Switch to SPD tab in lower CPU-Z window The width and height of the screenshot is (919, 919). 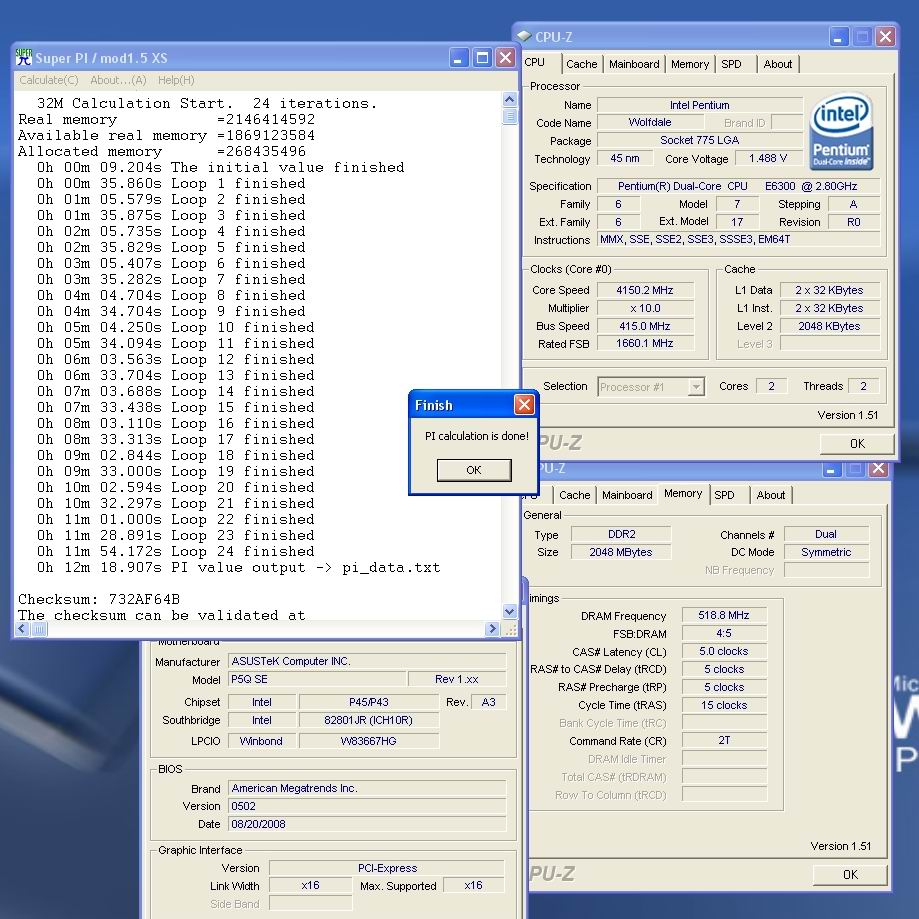click(x=724, y=495)
